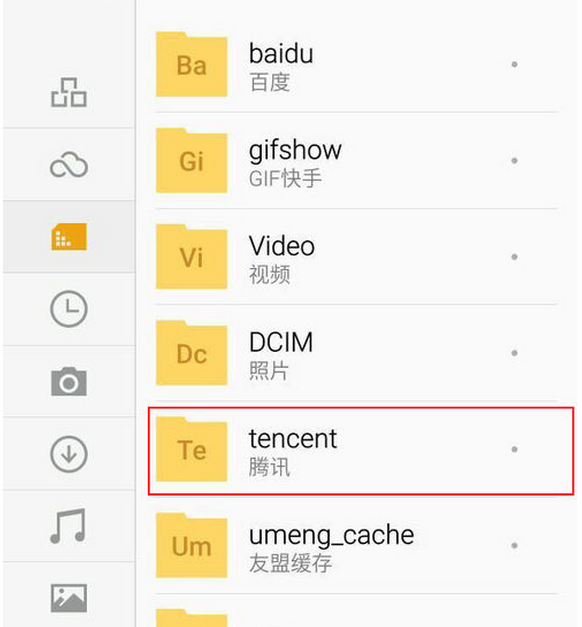Viewport: 582px width, 627px height.
Task: Open the baidu folder
Action: pos(356,65)
